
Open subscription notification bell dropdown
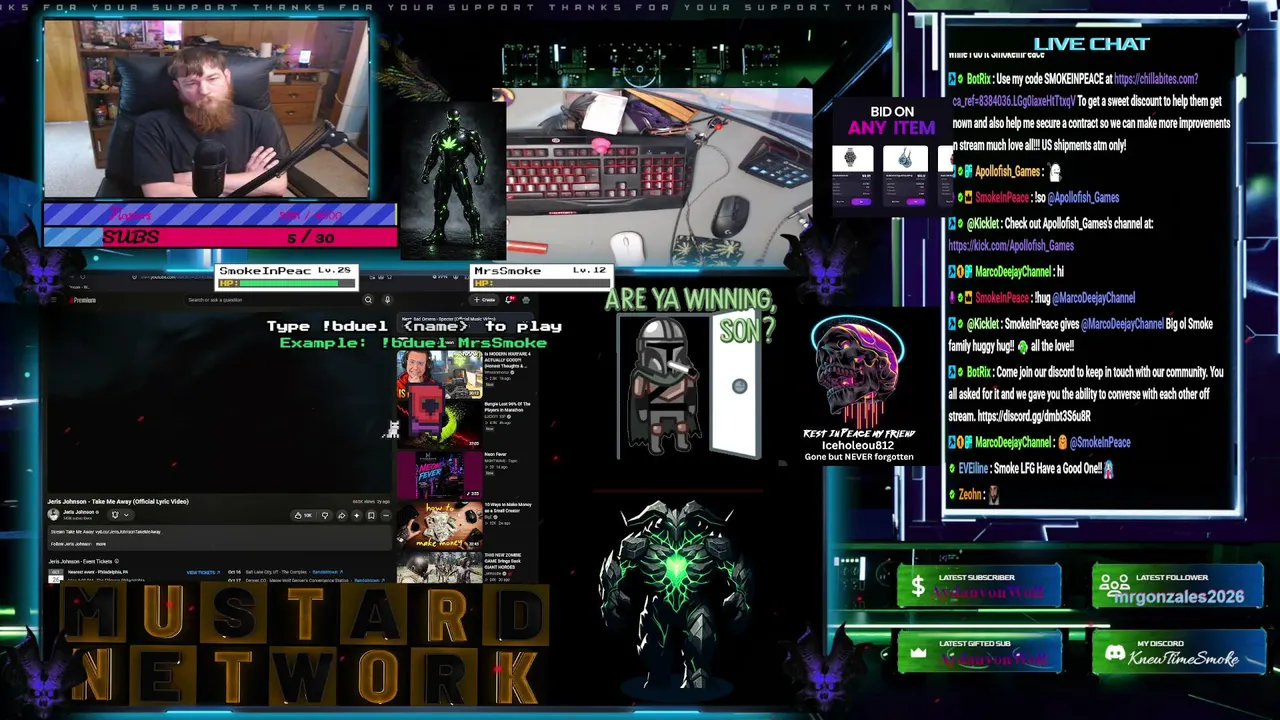click(x=120, y=515)
